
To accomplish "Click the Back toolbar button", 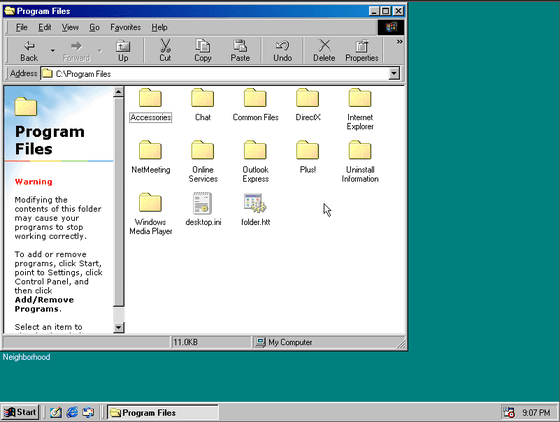I will click(x=29, y=51).
